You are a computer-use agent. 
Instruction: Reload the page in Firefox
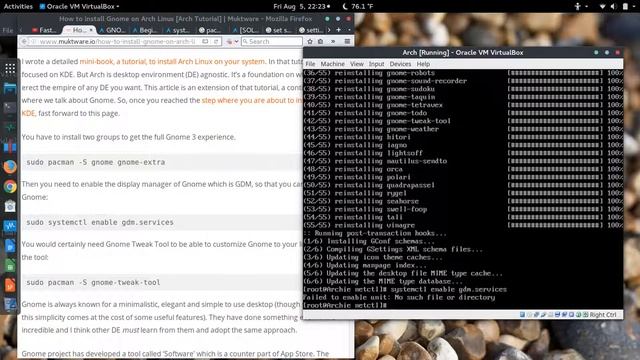tap(216, 41)
